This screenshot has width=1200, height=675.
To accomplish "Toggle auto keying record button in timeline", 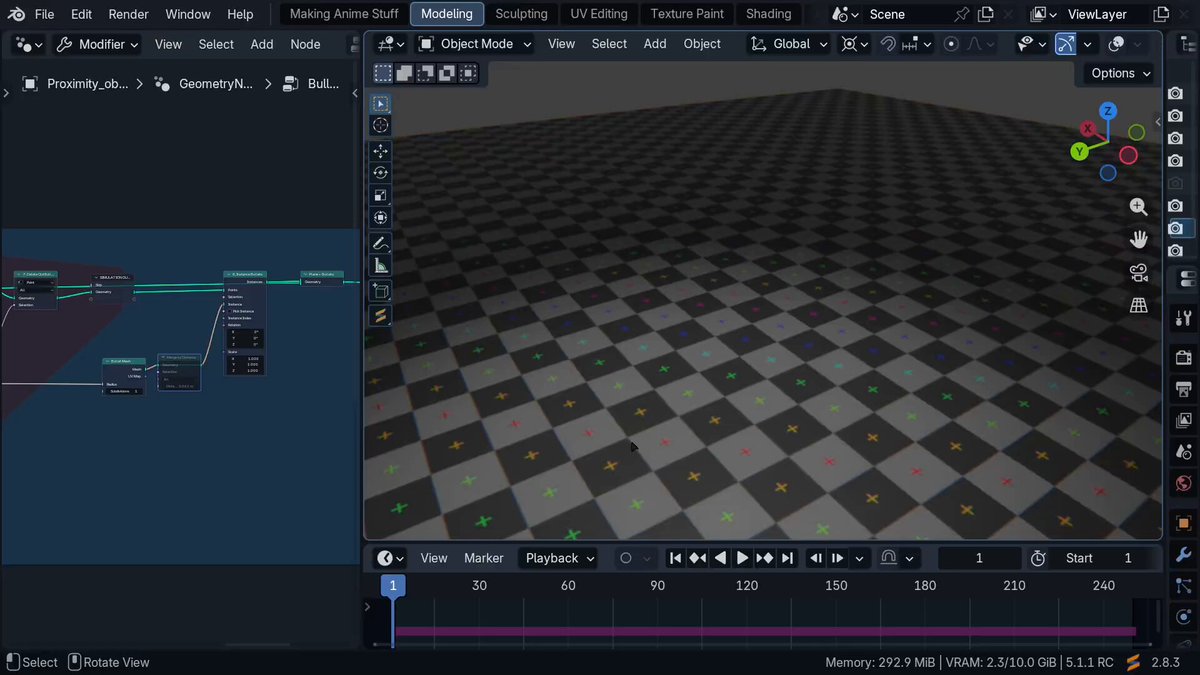I will click(626, 558).
